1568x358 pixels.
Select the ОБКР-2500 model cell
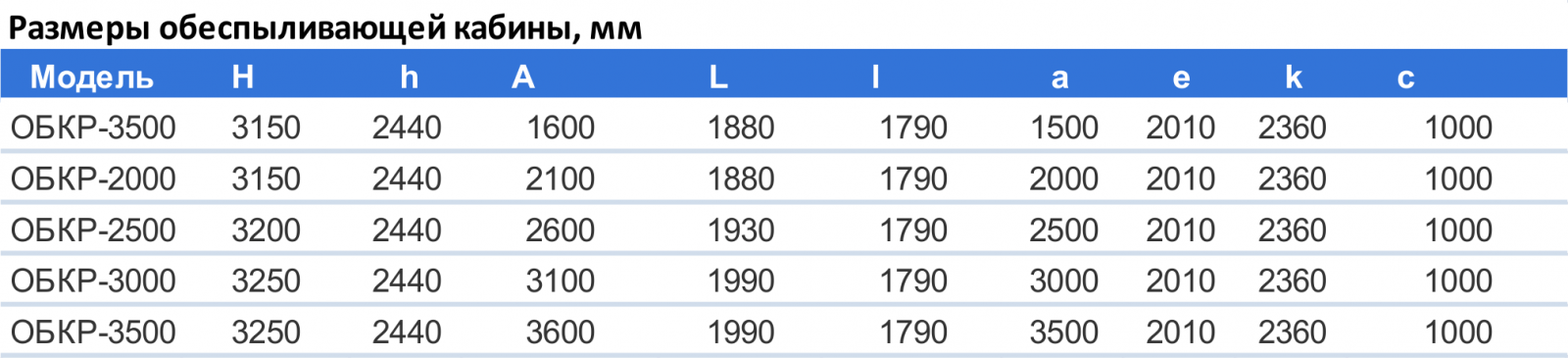(93, 230)
